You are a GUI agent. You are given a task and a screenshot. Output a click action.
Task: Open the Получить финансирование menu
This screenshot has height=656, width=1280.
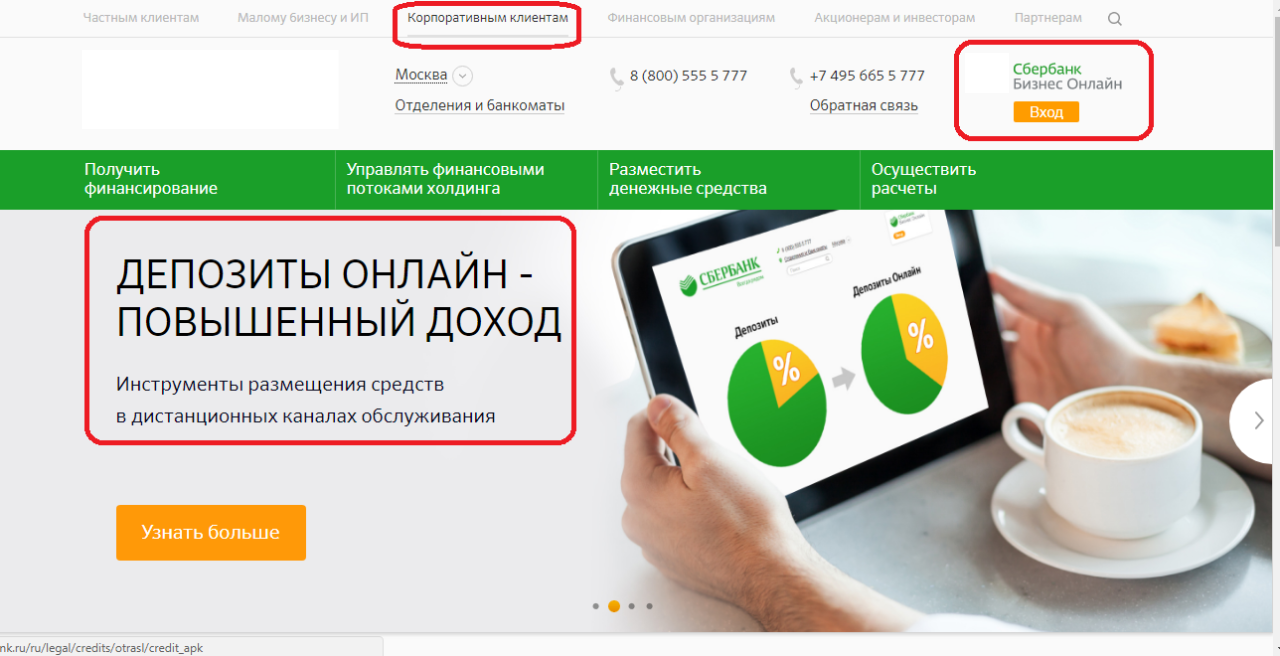point(151,179)
